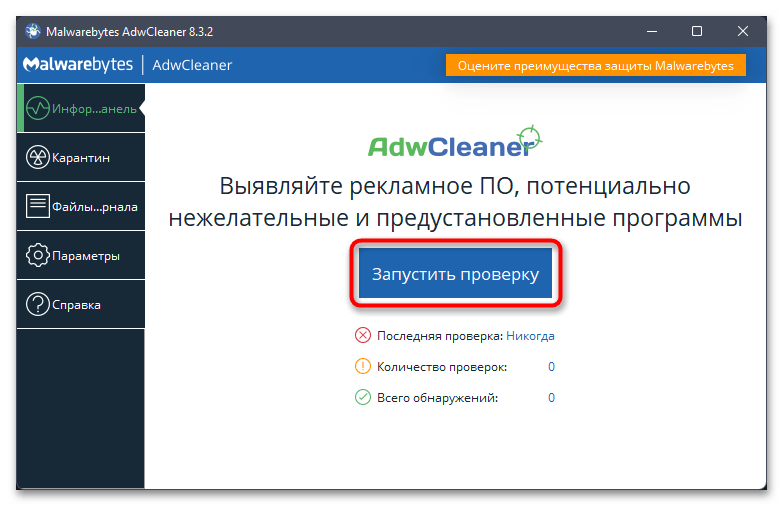783x506 pixels.
Task: Click the Количество проверок label
Action: 442,367
